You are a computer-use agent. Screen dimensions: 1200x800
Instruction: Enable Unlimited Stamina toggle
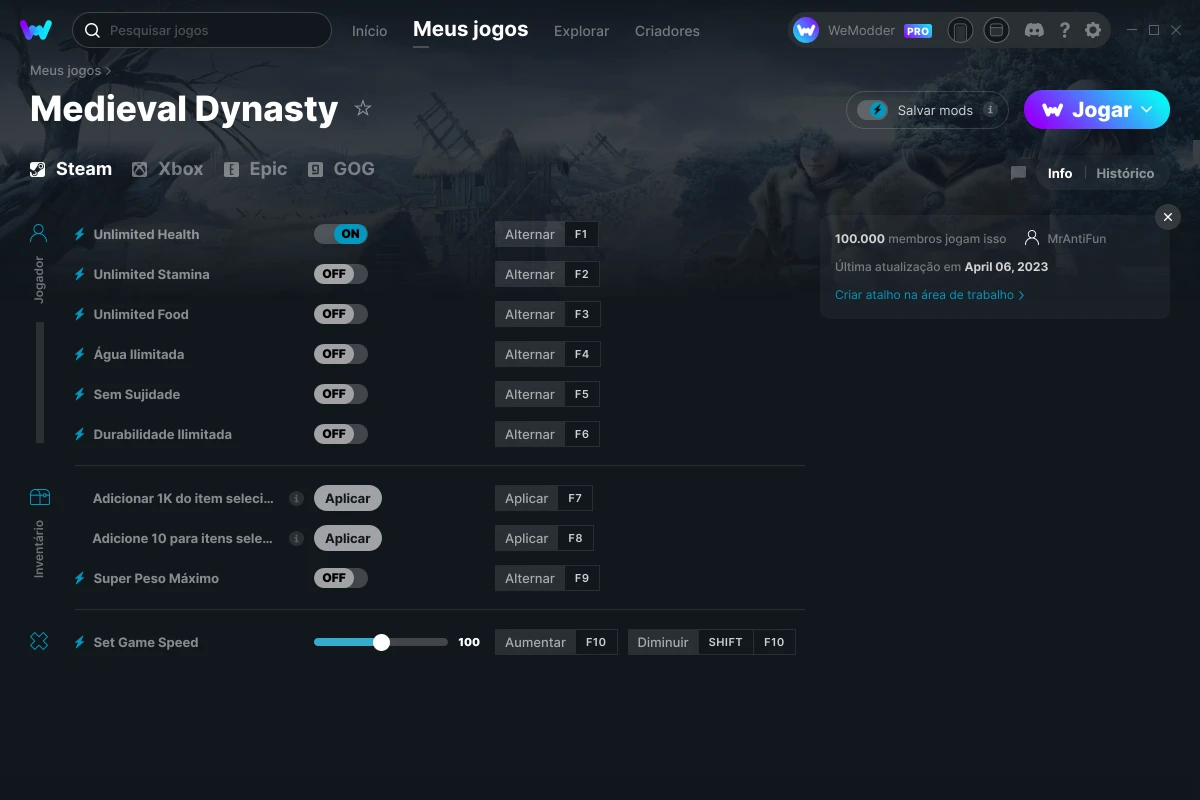pyautogui.click(x=341, y=274)
